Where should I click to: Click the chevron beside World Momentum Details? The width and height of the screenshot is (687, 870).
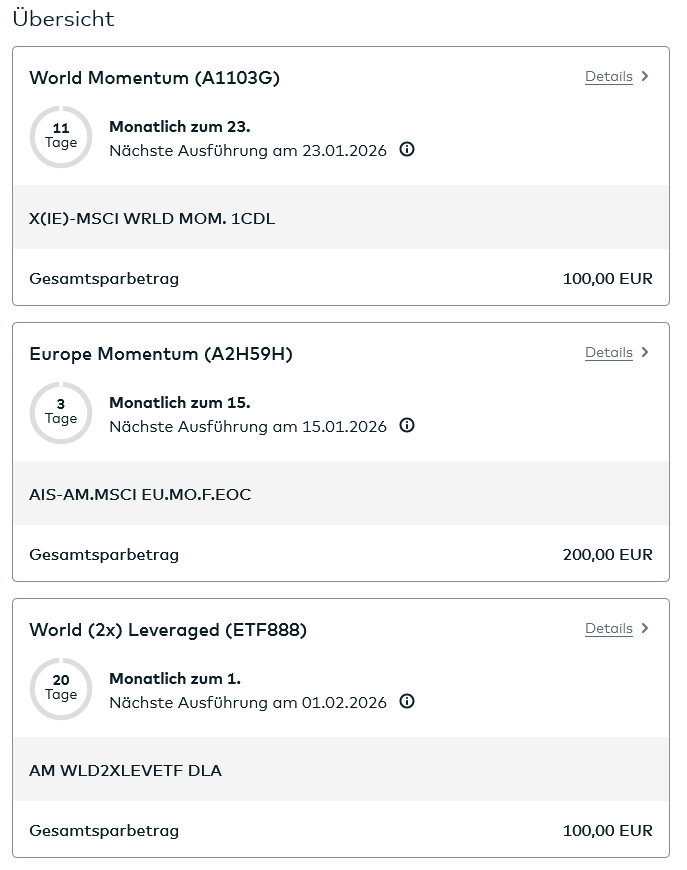645,76
